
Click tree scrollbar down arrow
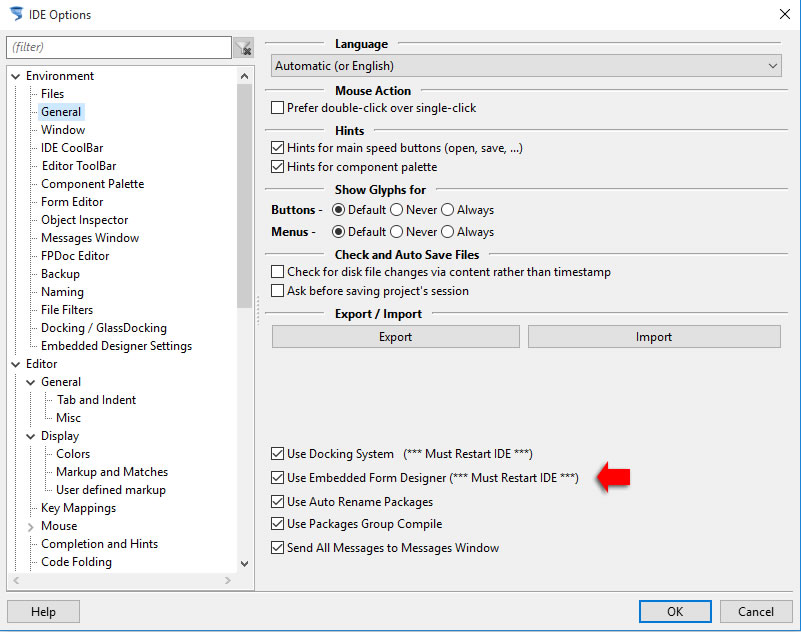tap(245, 564)
